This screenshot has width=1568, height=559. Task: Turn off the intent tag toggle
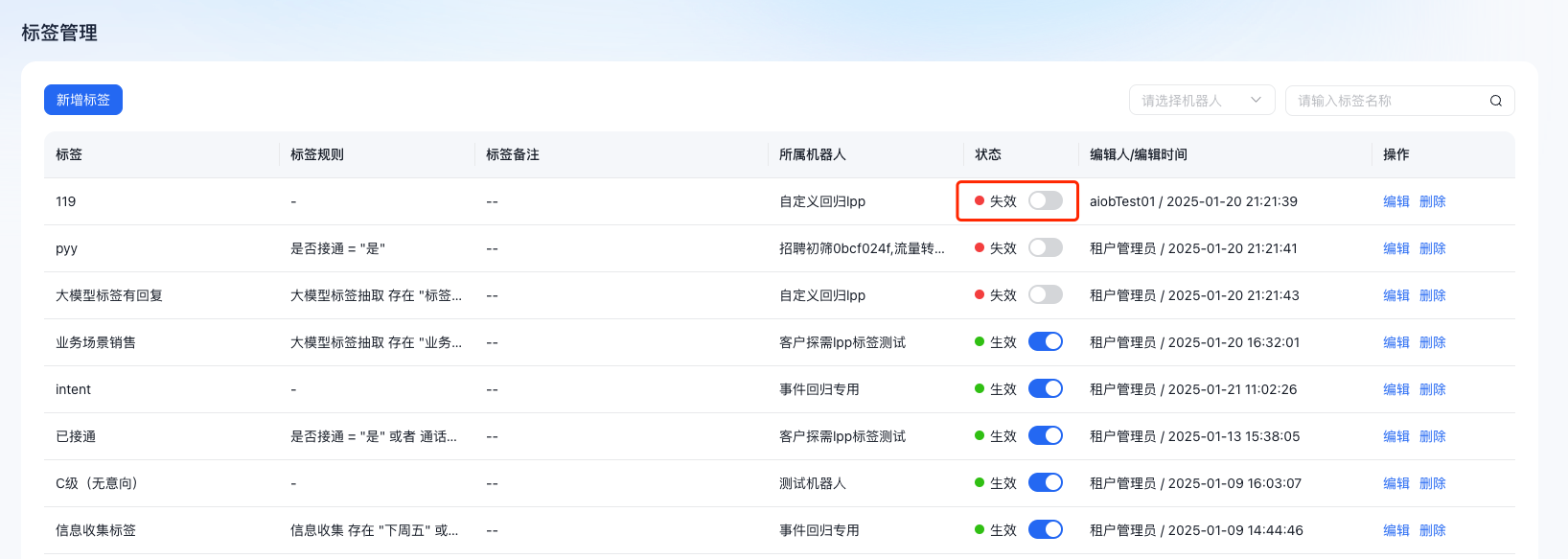(1045, 389)
